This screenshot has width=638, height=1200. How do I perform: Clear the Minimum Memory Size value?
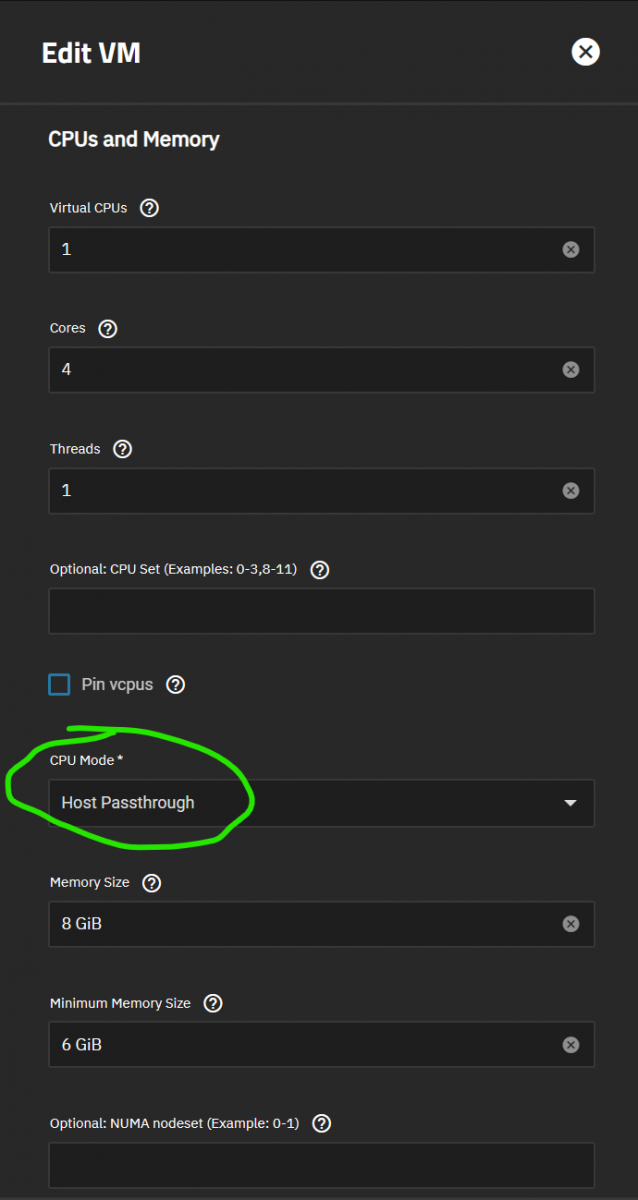(x=571, y=1044)
